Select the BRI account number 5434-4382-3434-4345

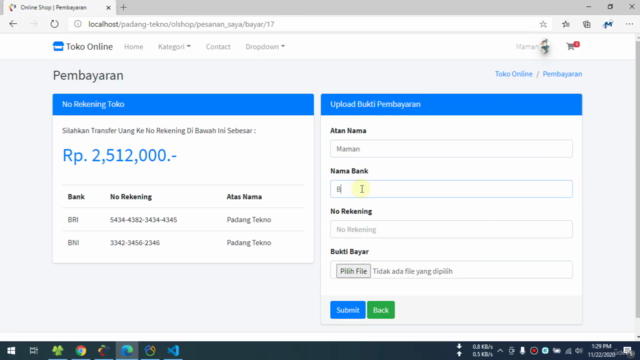click(143, 220)
